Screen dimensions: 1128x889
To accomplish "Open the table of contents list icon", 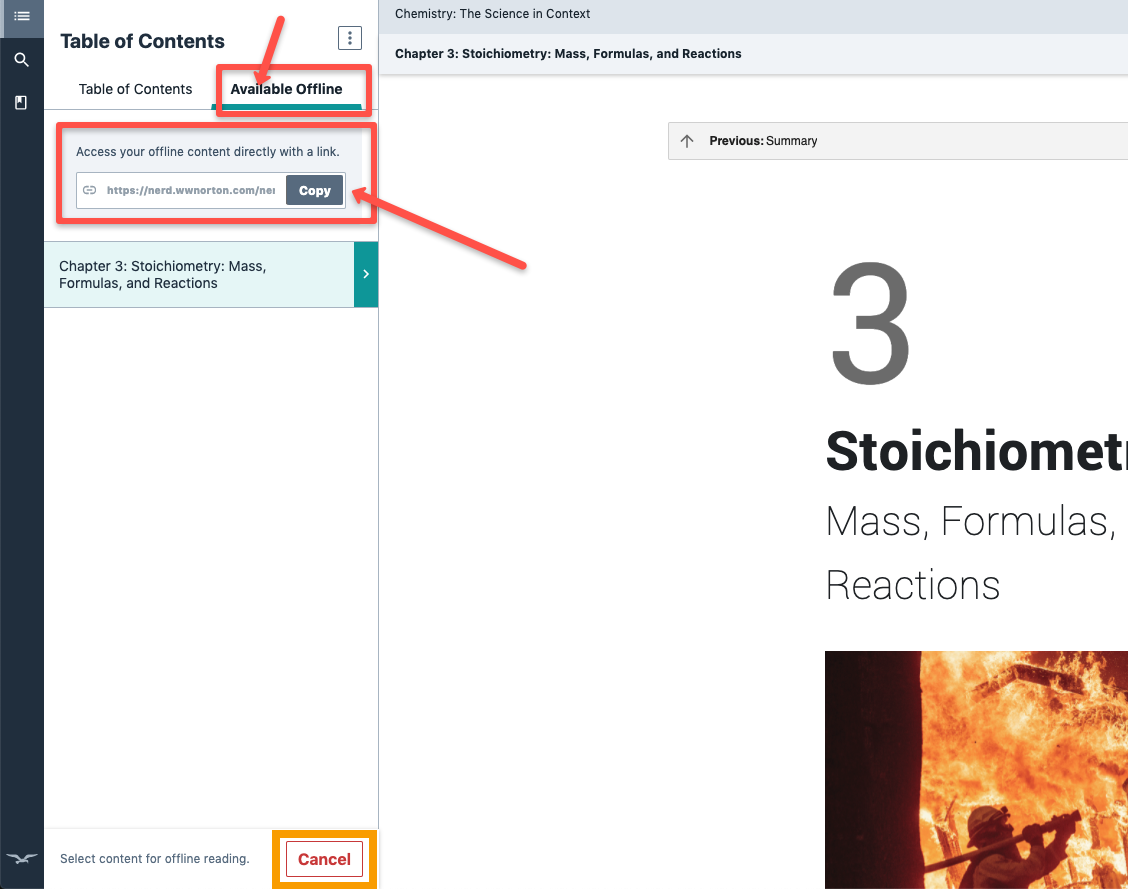I will tap(22, 16).
